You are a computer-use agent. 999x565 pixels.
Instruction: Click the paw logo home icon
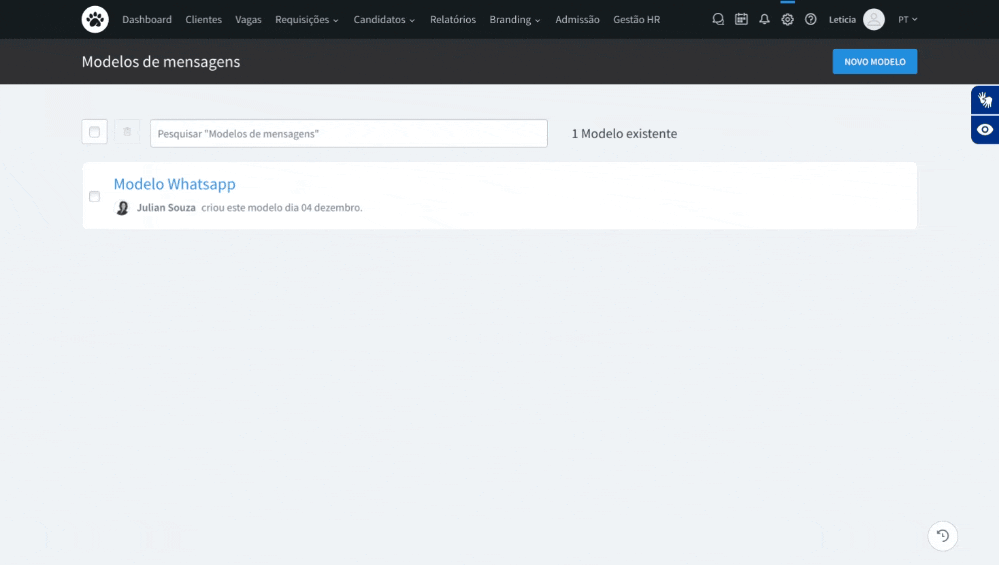(x=95, y=20)
